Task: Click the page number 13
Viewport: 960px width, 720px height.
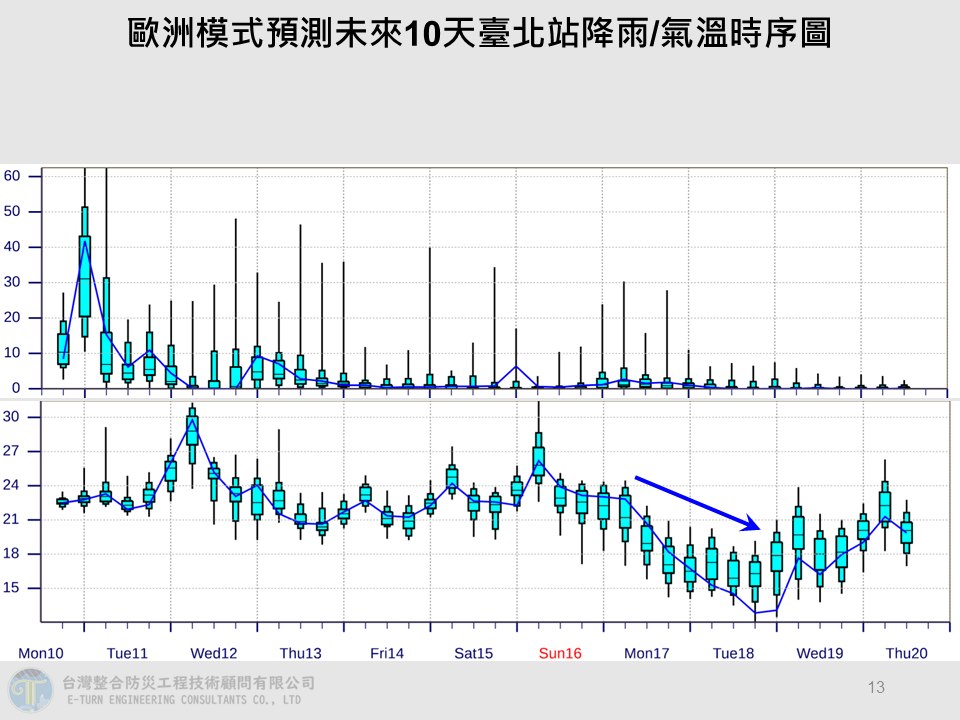Action: (877, 687)
